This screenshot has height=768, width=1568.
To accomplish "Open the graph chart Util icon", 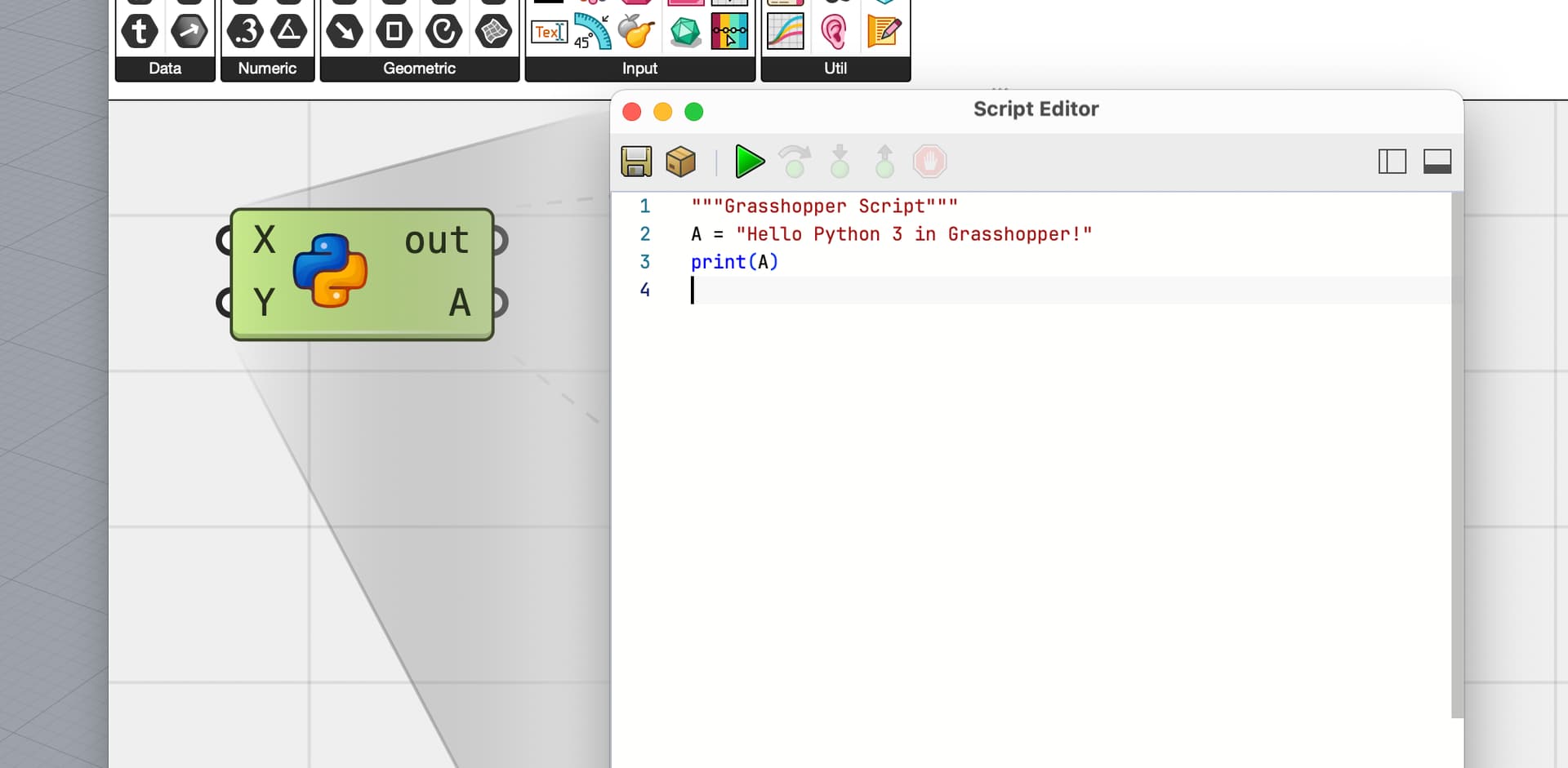I will (786, 32).
